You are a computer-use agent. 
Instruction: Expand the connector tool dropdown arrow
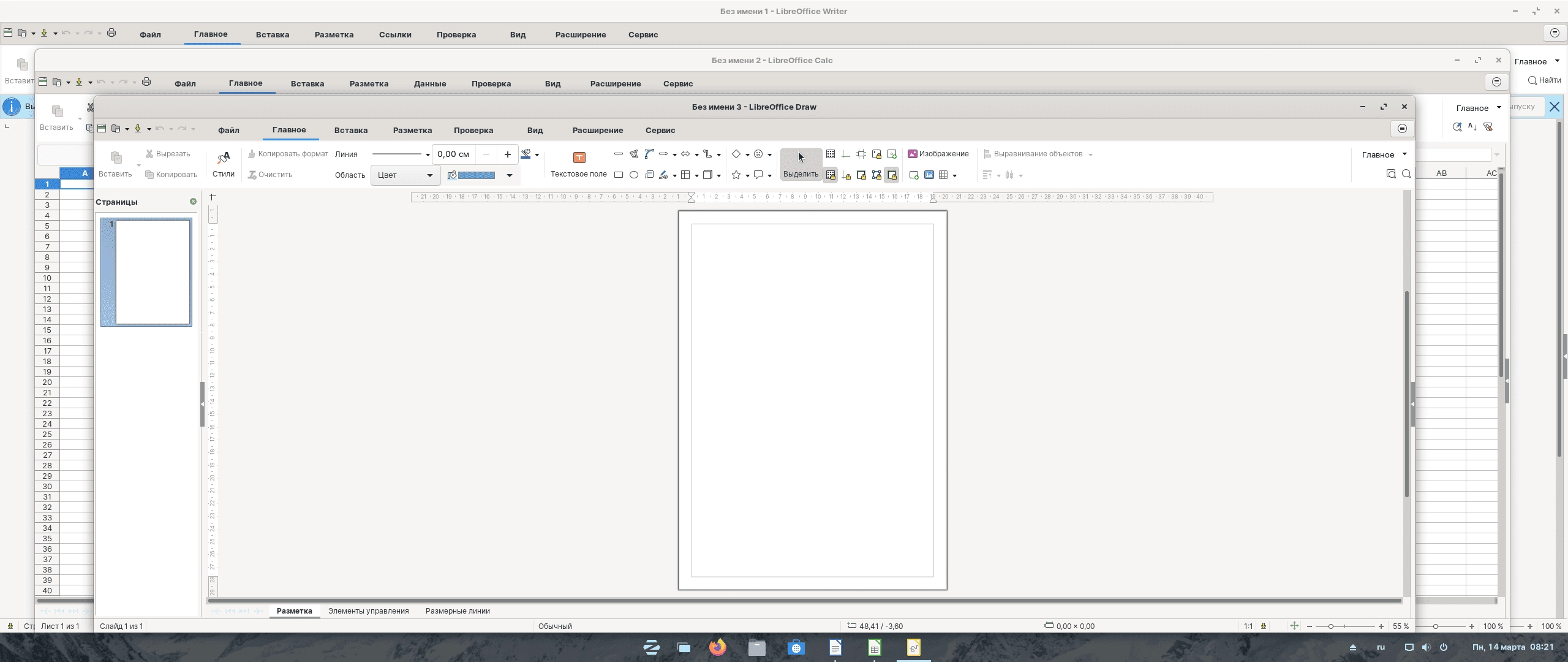[718, 154]
